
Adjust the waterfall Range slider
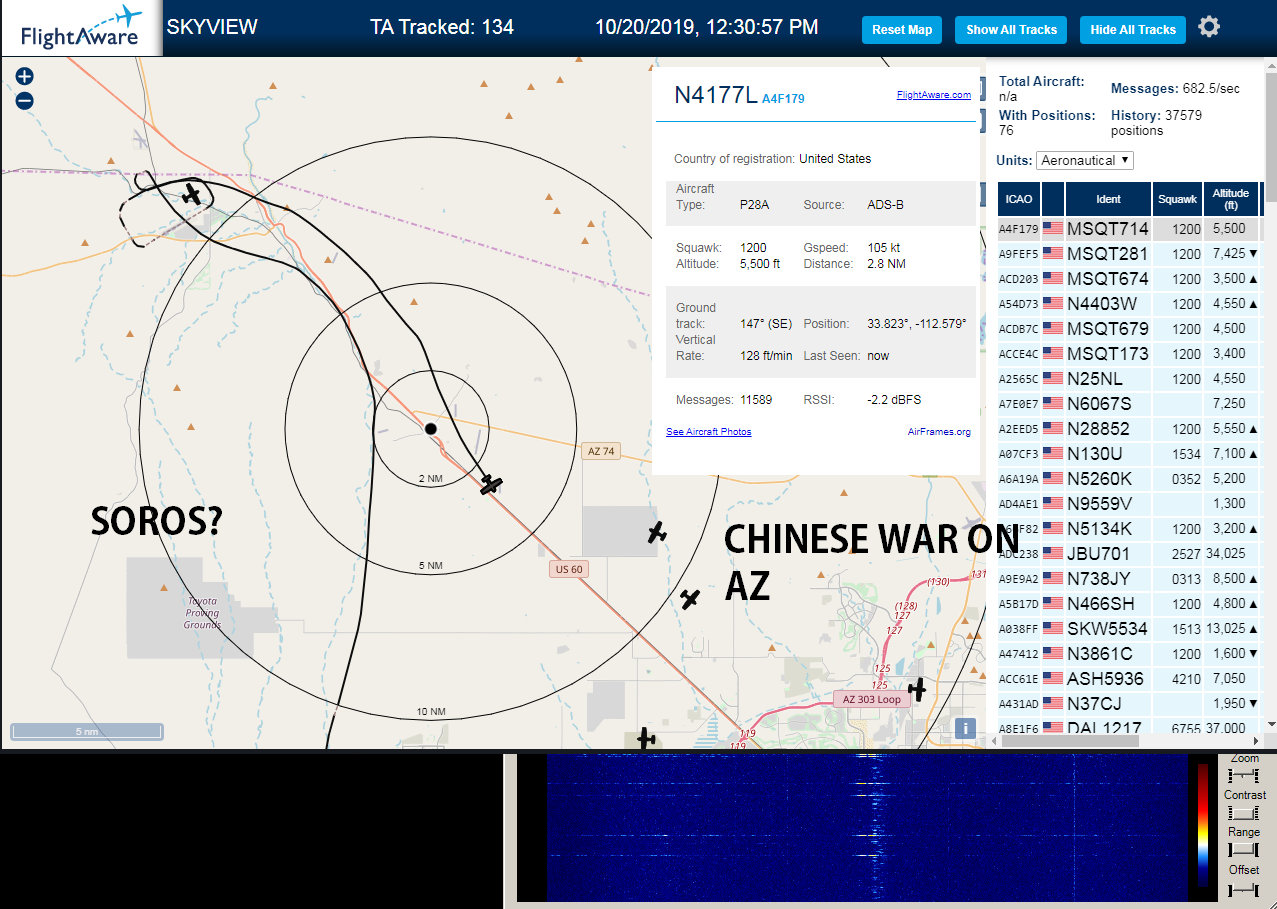point(1244,850)
